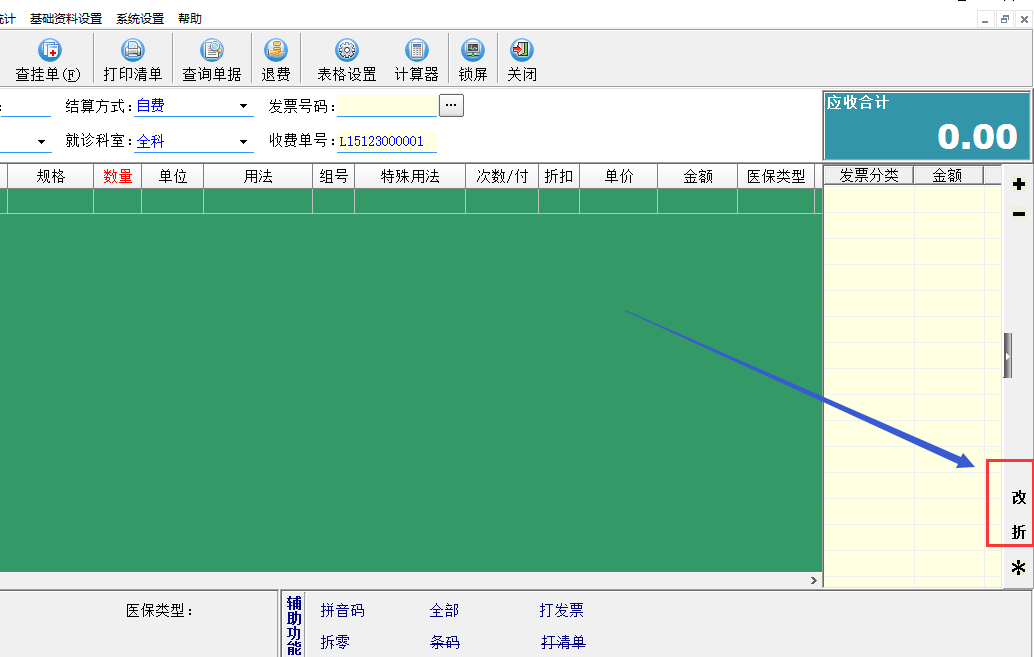Click the 发票号码 input field
The width and height of the screenshot is (1034, 657).
(387, 106)
